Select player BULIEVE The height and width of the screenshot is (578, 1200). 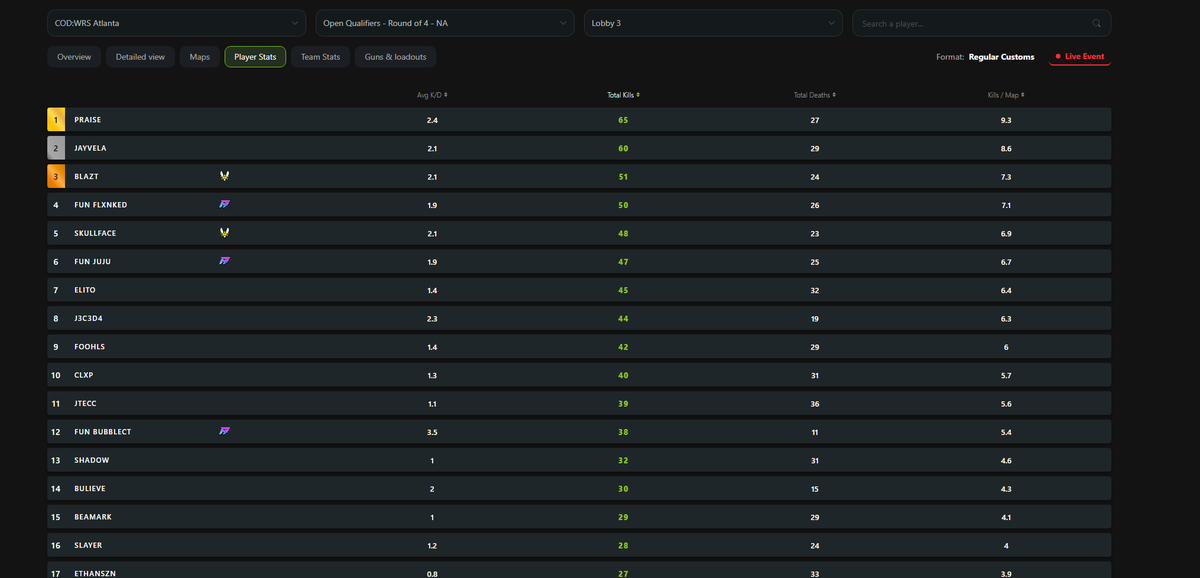coord(90,488)
